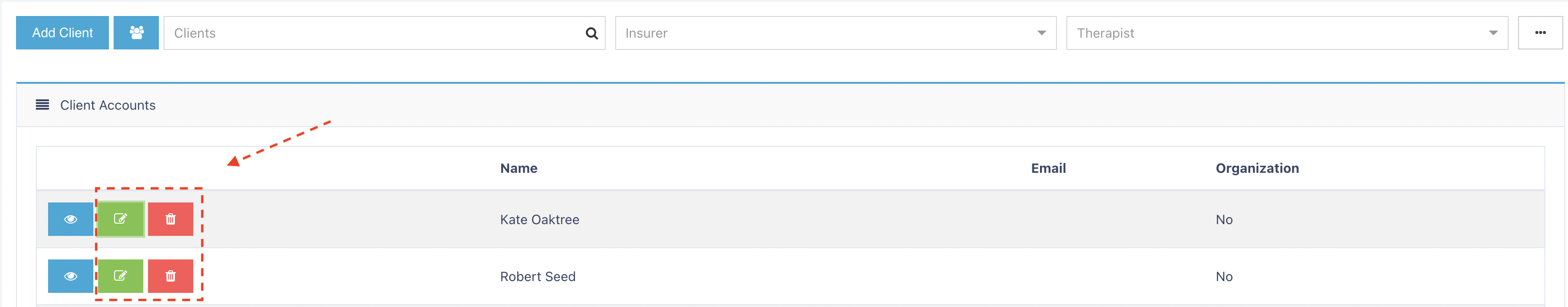
Task: Select the Kate Oaktree name cell
Action: [539, 219]
